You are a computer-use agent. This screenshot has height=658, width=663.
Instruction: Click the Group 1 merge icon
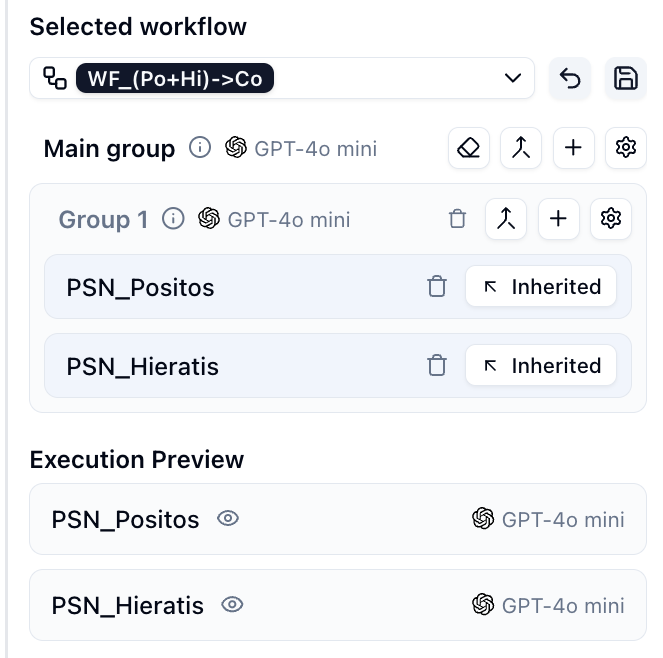[506, 219]
